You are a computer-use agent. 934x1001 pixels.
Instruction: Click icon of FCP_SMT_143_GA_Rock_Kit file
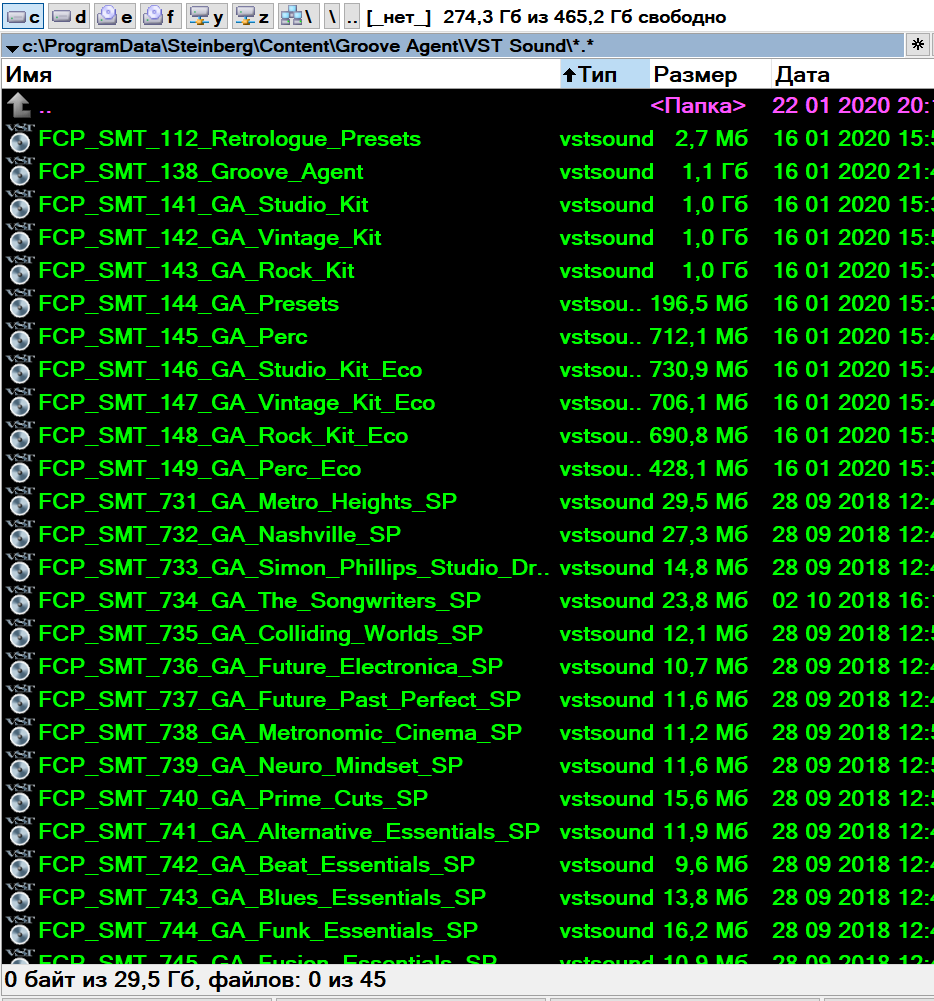[x=19, y=271]
